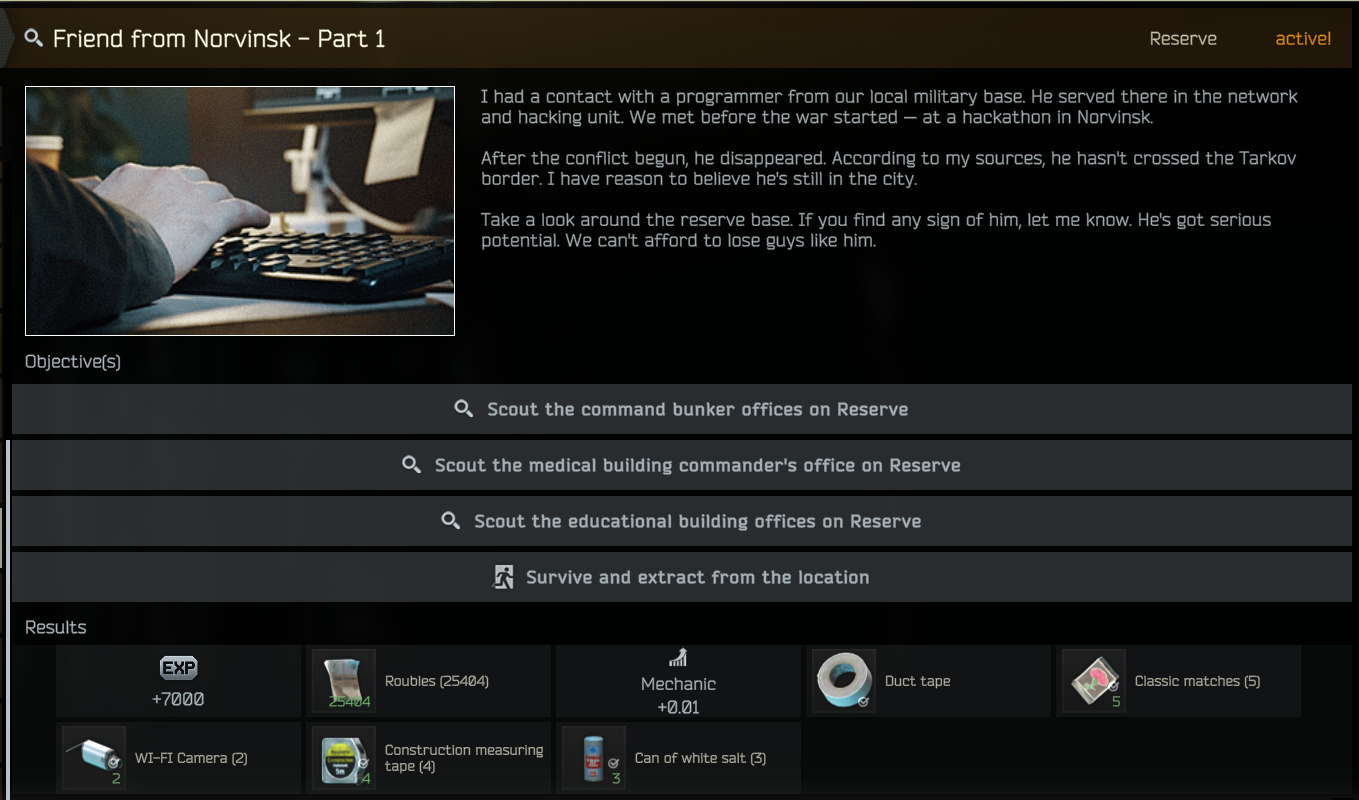Open the command bunker offices objective
The width and height of the screenshot is (1359, 800).
(682, 409)
